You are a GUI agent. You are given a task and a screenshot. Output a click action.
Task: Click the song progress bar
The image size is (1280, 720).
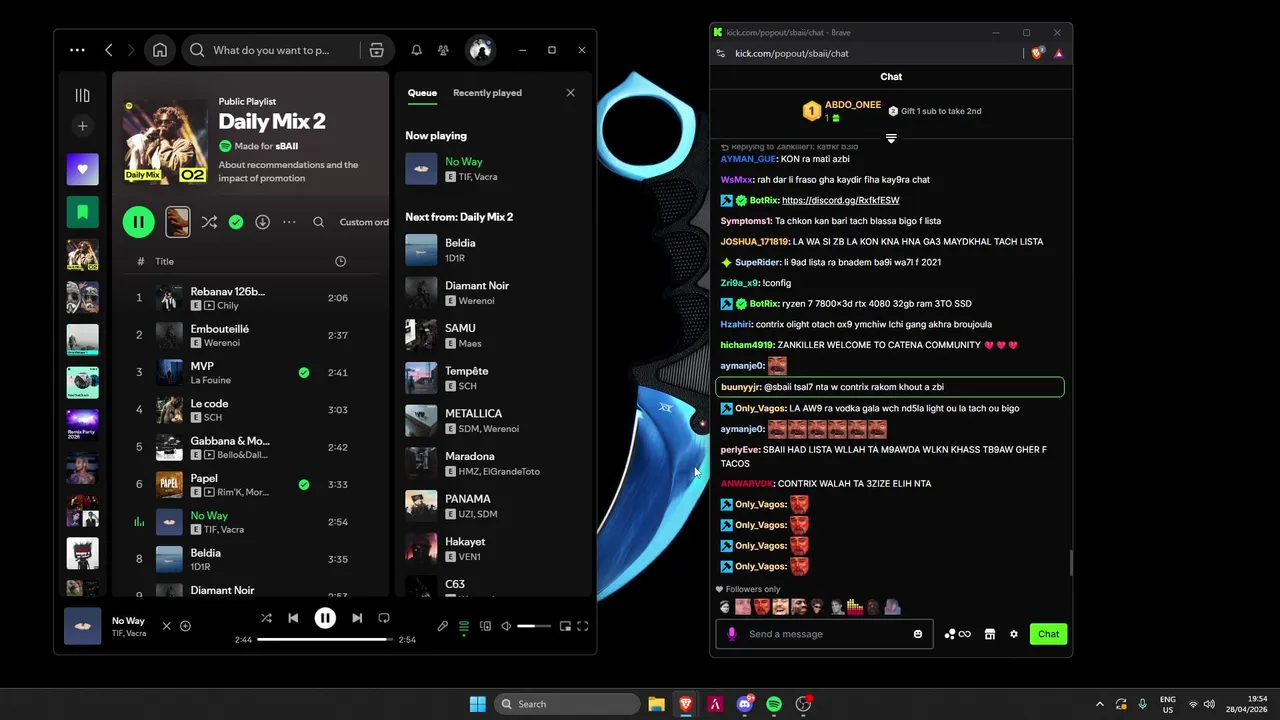click(325, 639)
